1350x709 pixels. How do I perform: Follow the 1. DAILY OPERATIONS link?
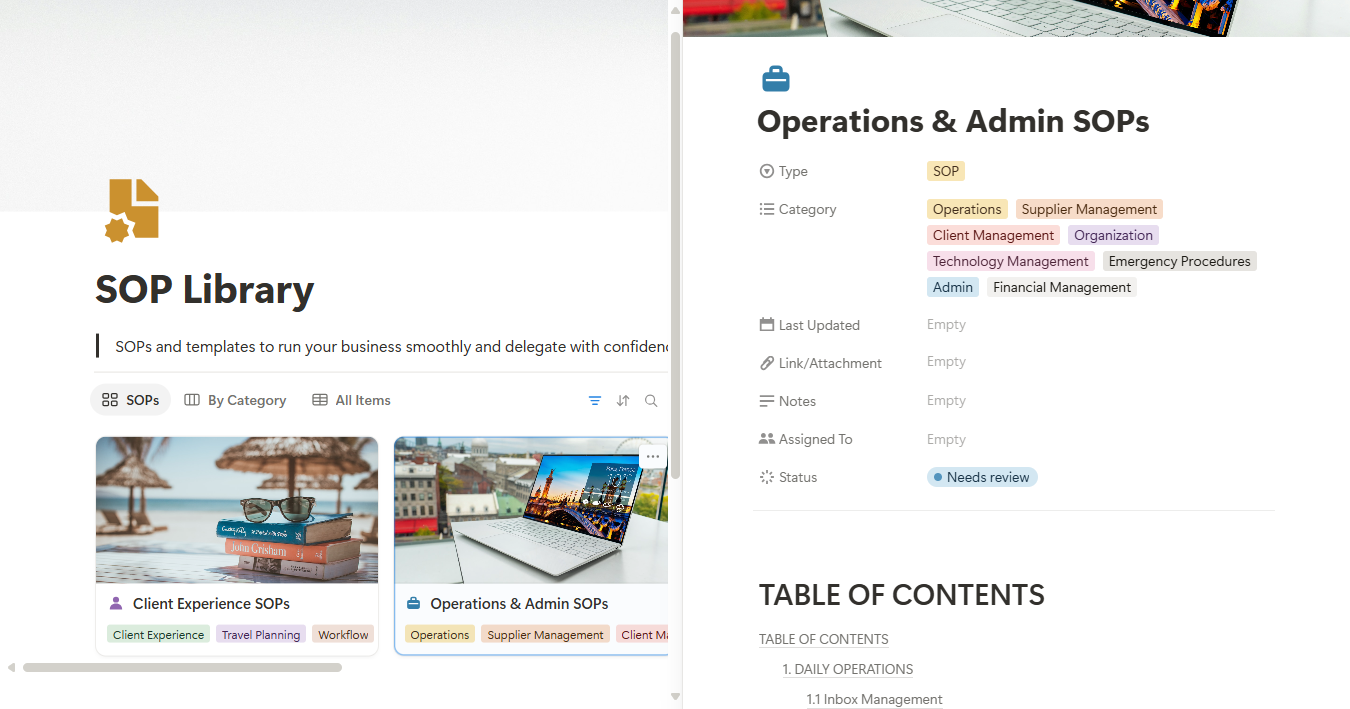pyautogui.click(x=848, y=670)
